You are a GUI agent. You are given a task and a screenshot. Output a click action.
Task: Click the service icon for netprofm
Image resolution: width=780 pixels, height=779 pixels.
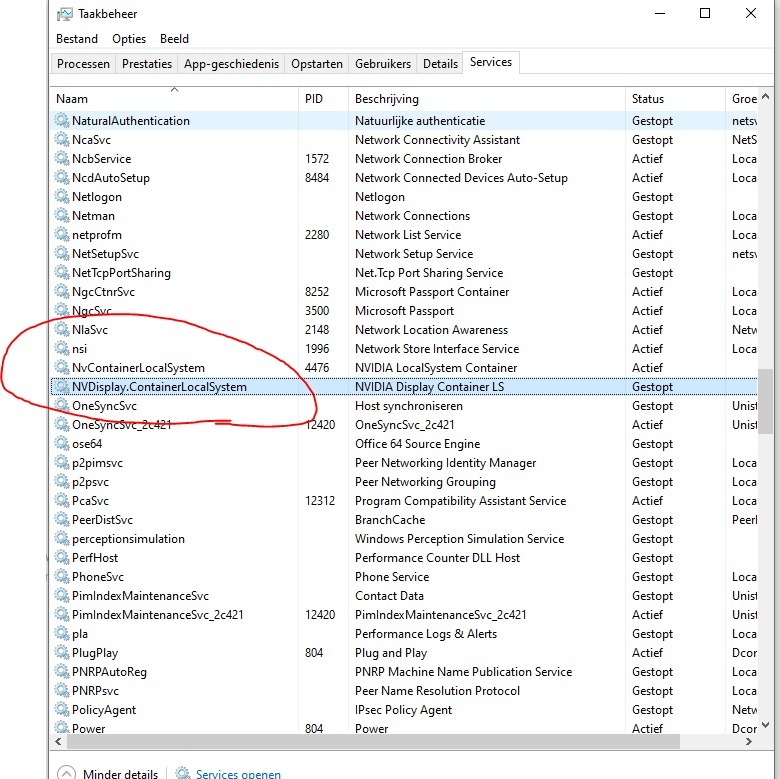pyautogui.click(x=62, y=234)
